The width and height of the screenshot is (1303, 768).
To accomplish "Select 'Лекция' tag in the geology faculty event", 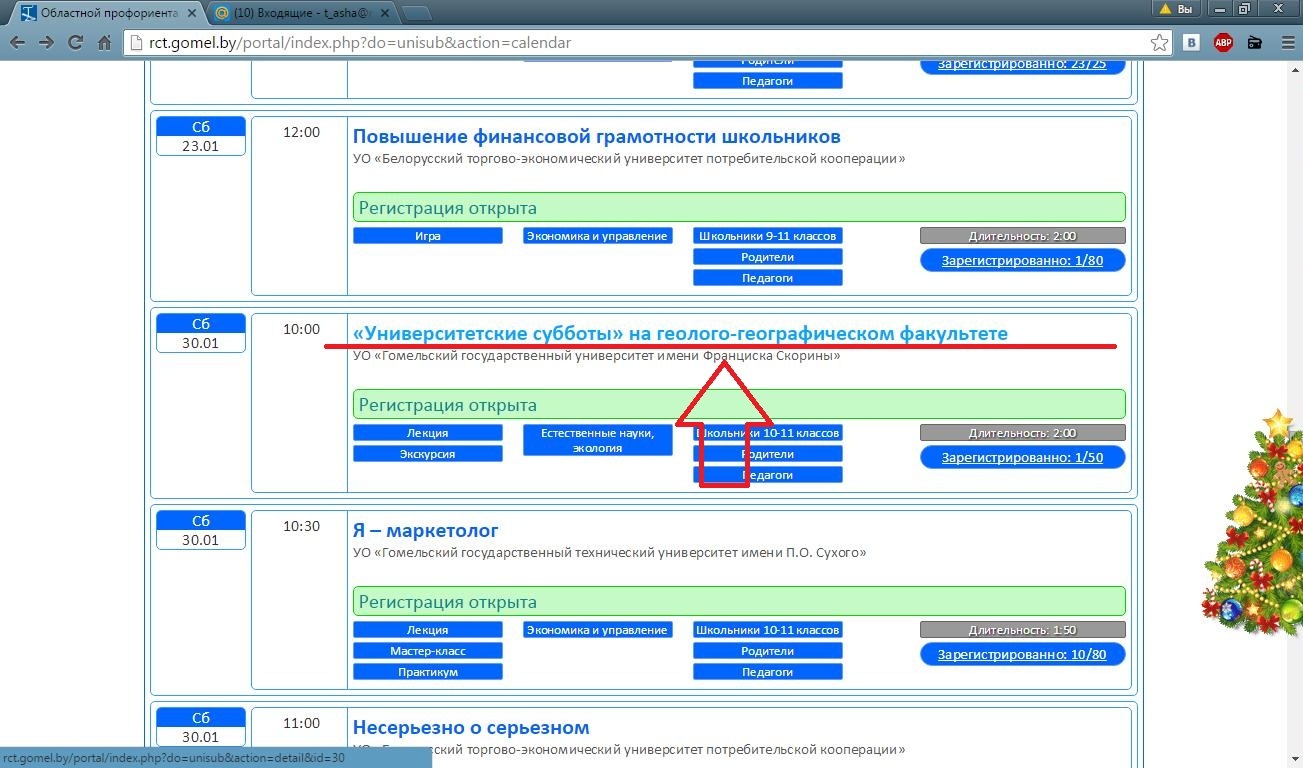I will [428, 433].
